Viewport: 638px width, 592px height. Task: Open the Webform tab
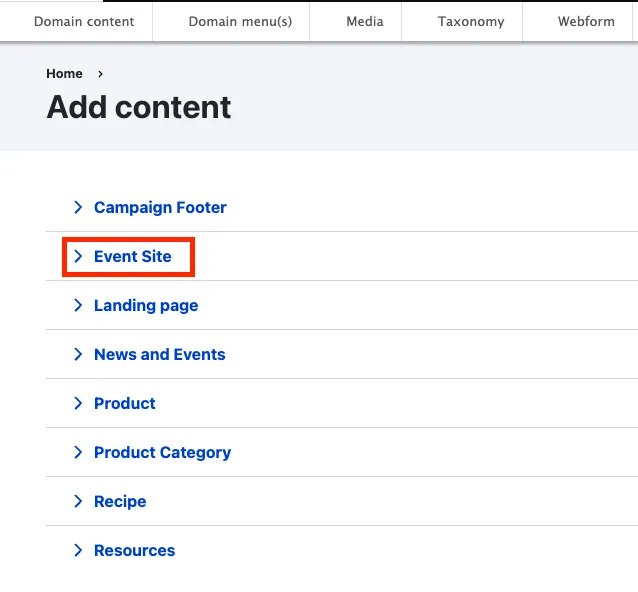tap(586, 21)
